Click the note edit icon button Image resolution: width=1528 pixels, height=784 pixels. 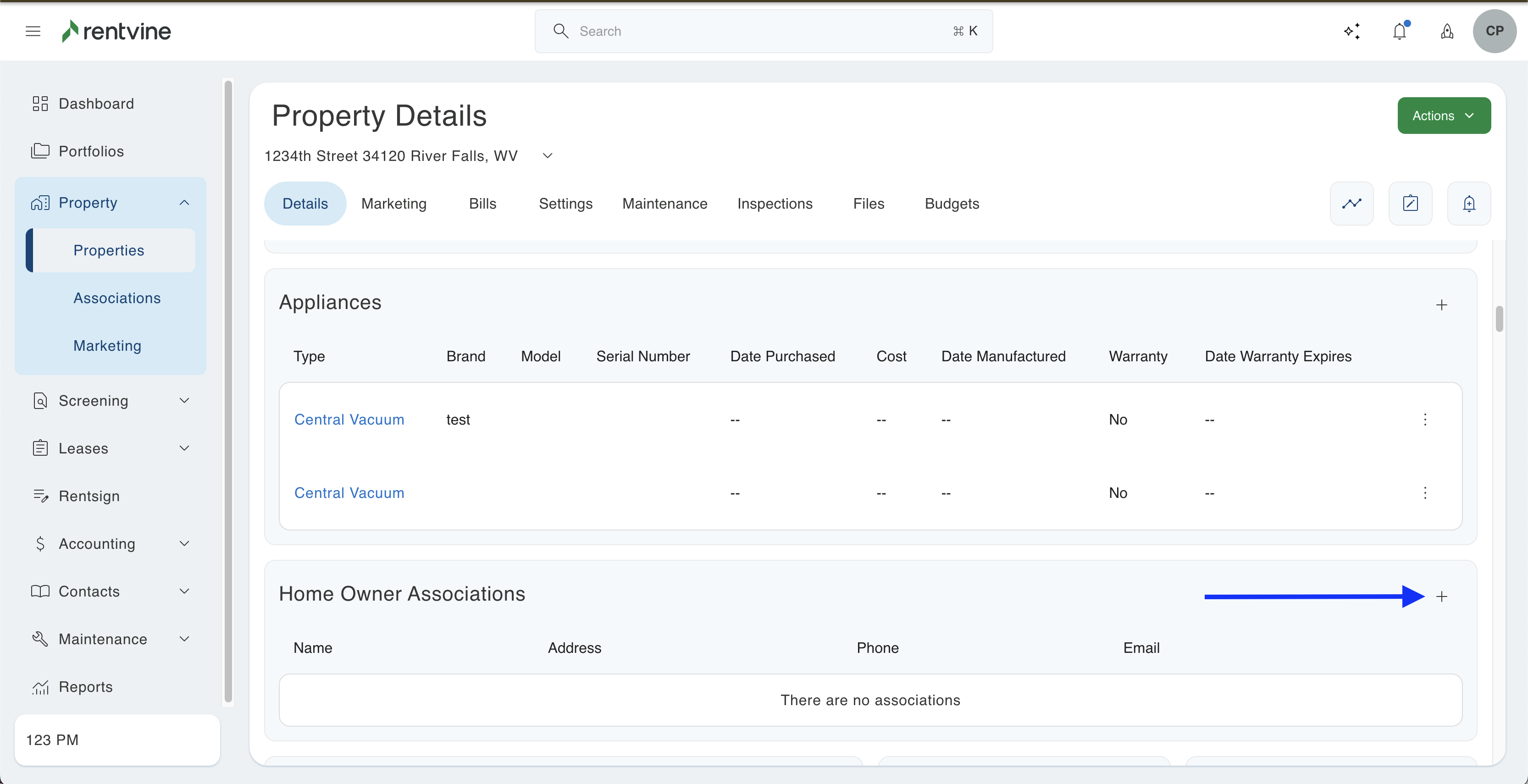pos(1410,204)
